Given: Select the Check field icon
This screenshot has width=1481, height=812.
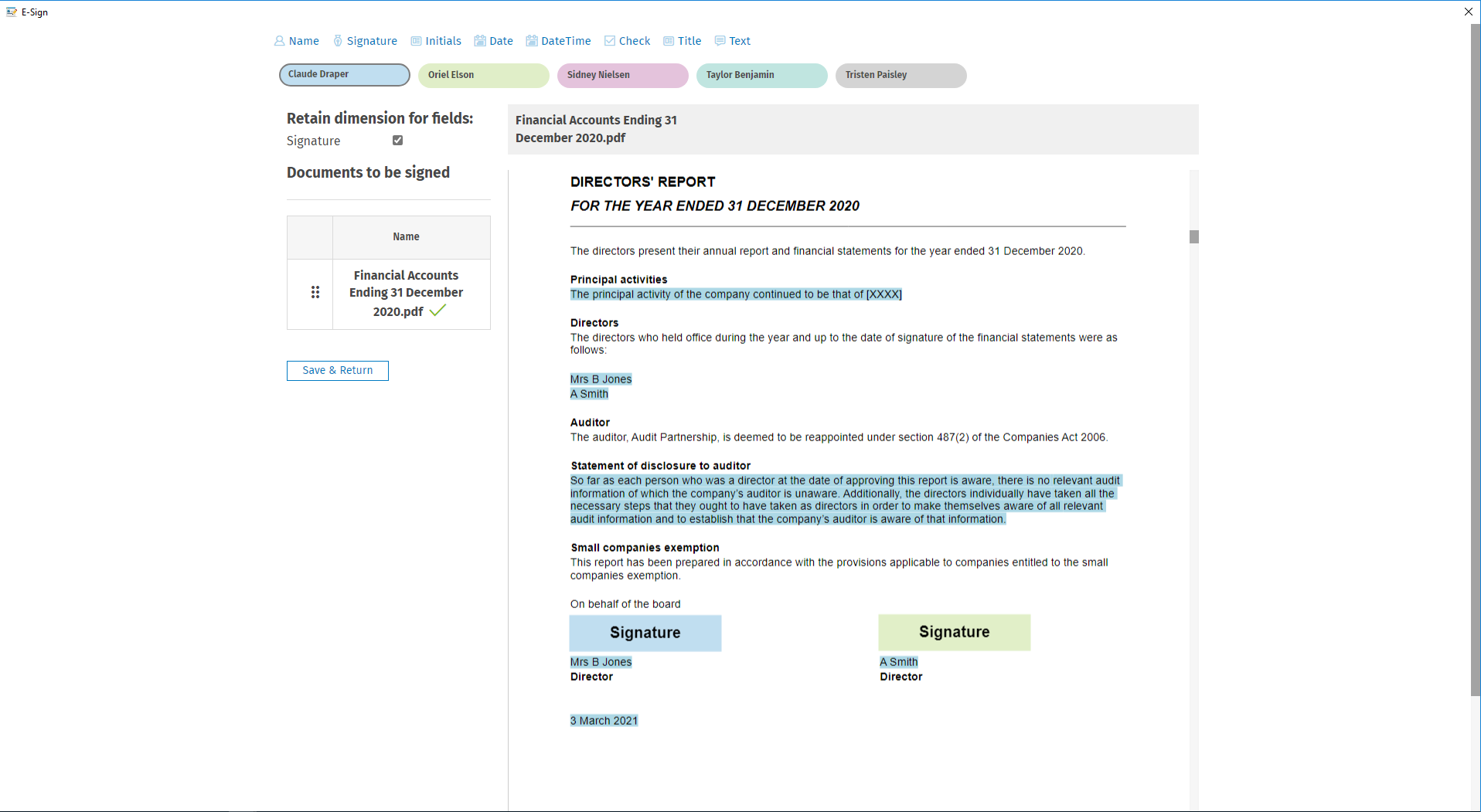Looking at the screenshot, I should pyautogui.click(x=610, y=41).
